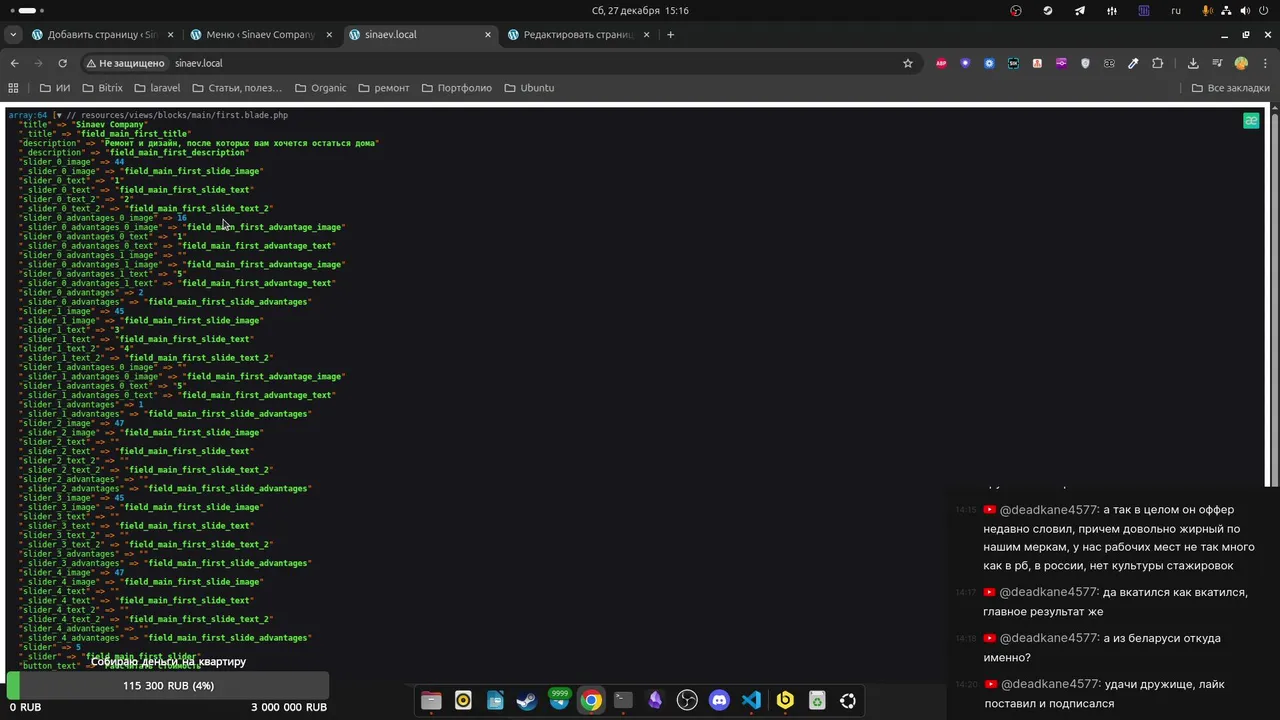
Task: Show applications via the Ubuntu logo
Action: click(x=848, y=700)
